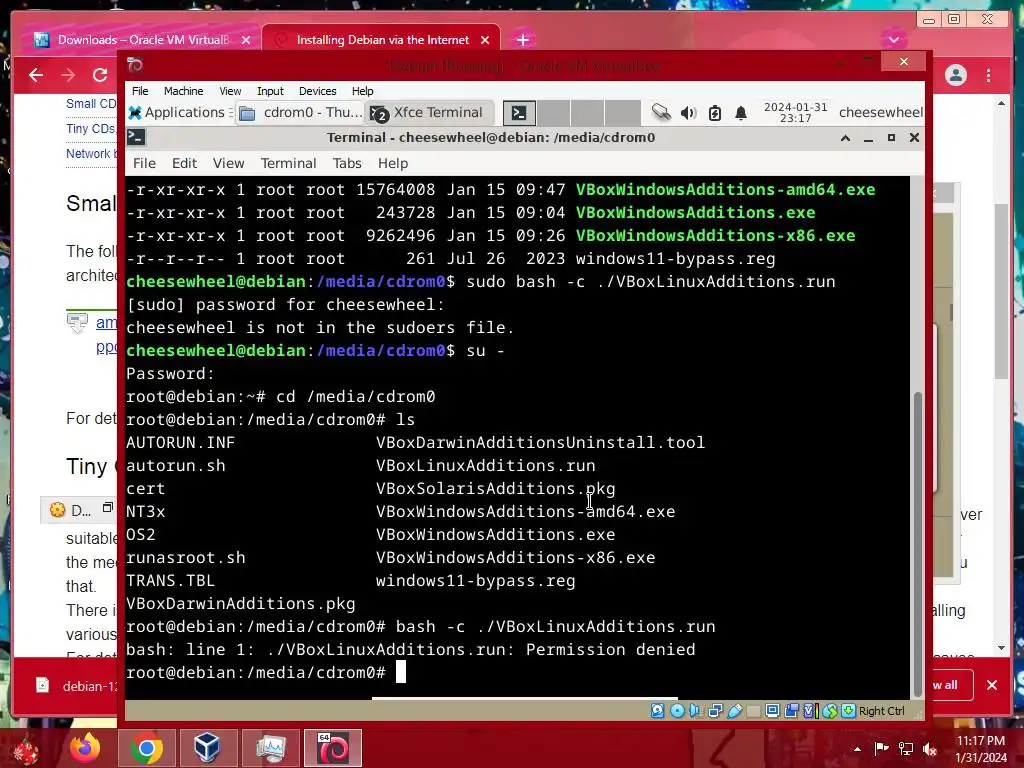This screenshot has width=1024, height=768.
Task: Show hidden icons in system tray
Action: coord(857,749)
